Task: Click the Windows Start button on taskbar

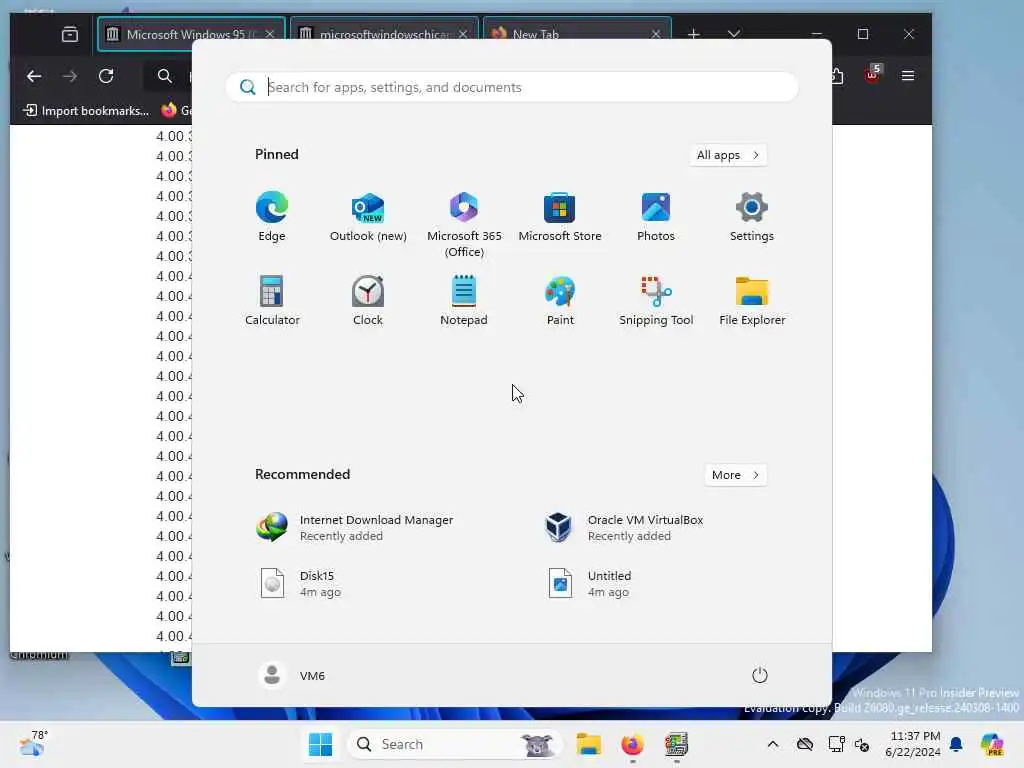Action: 320,744
